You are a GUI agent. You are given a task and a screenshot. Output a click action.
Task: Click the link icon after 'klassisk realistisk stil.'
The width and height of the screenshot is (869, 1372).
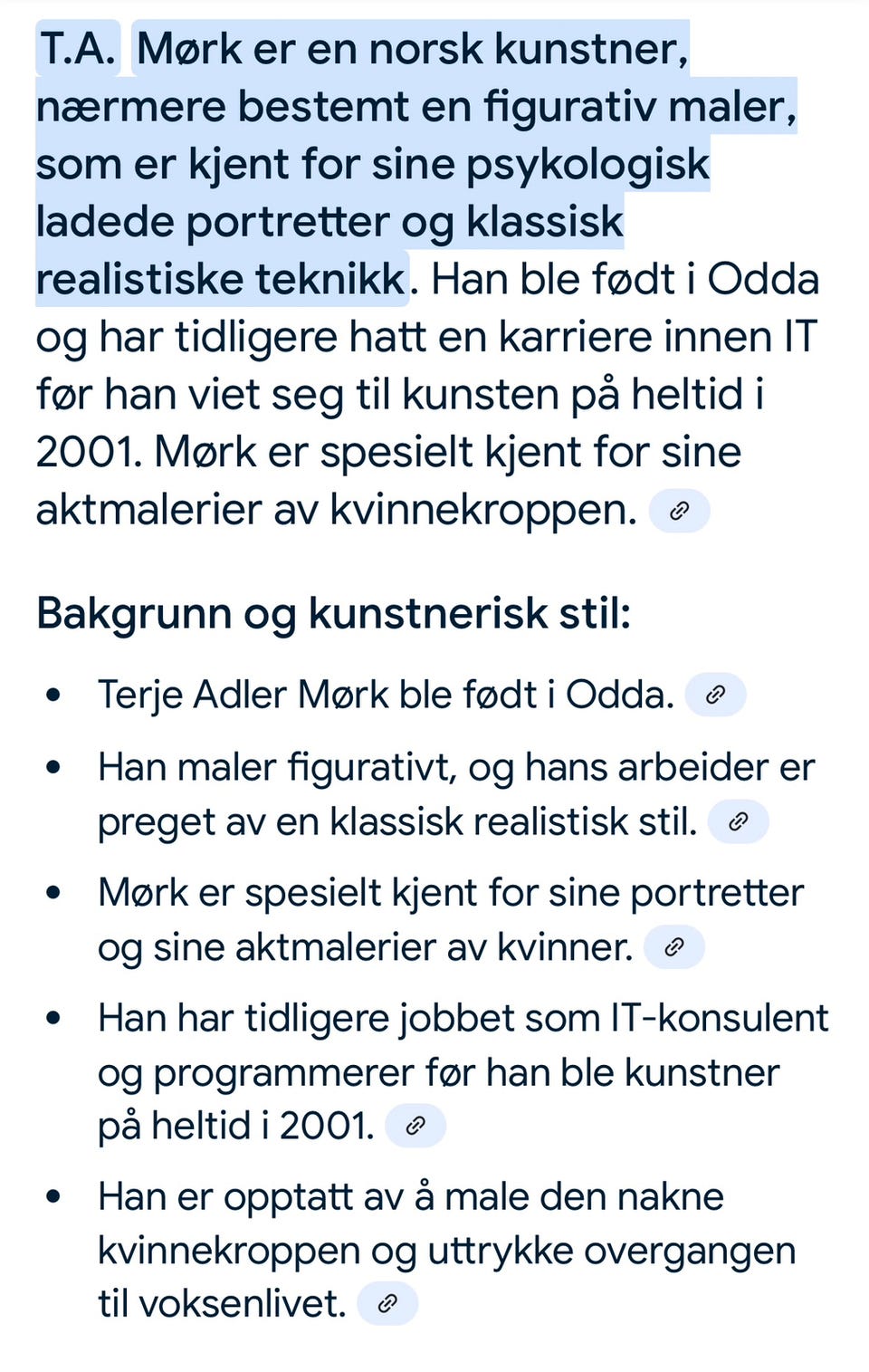(738, 821)
